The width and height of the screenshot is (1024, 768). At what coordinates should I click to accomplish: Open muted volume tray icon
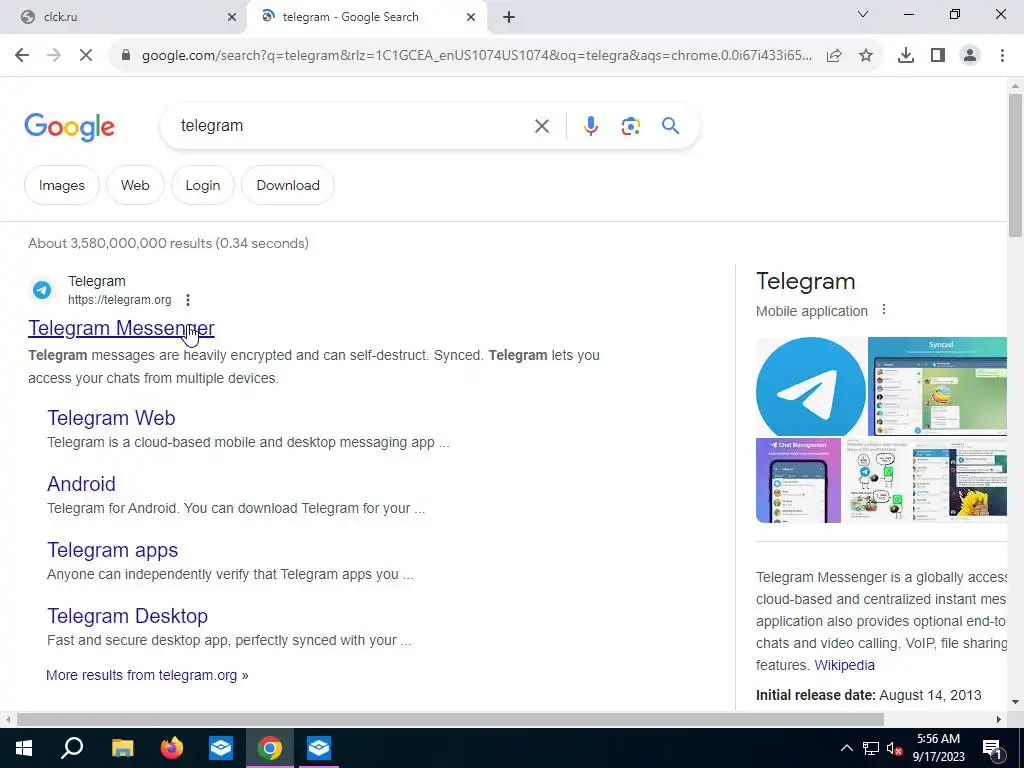pyautogui.click(x=895, y=748)
